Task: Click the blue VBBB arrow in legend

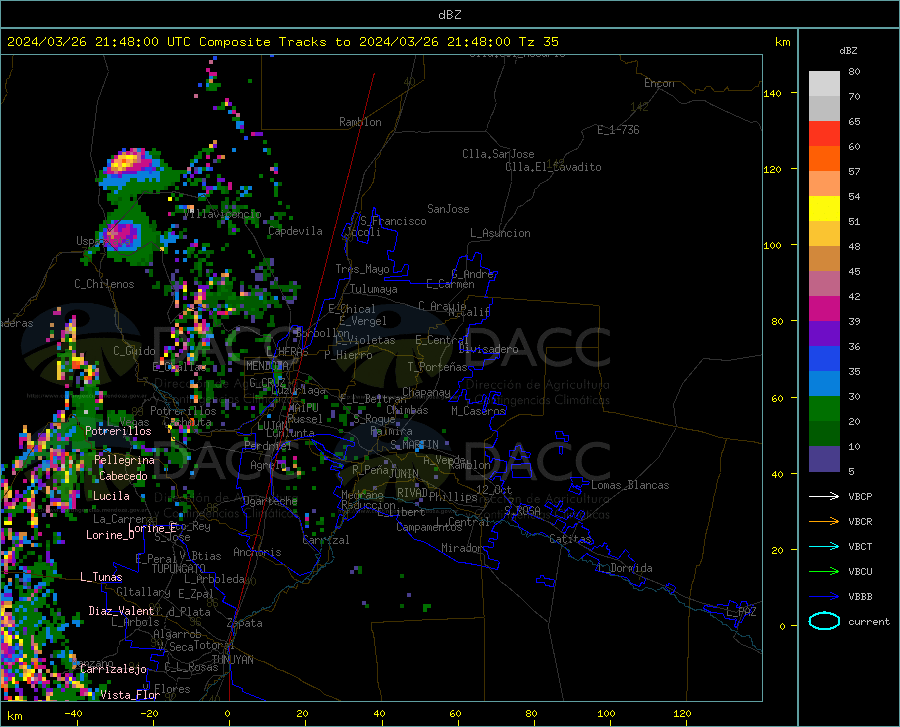Action: [x=824, y=597]
